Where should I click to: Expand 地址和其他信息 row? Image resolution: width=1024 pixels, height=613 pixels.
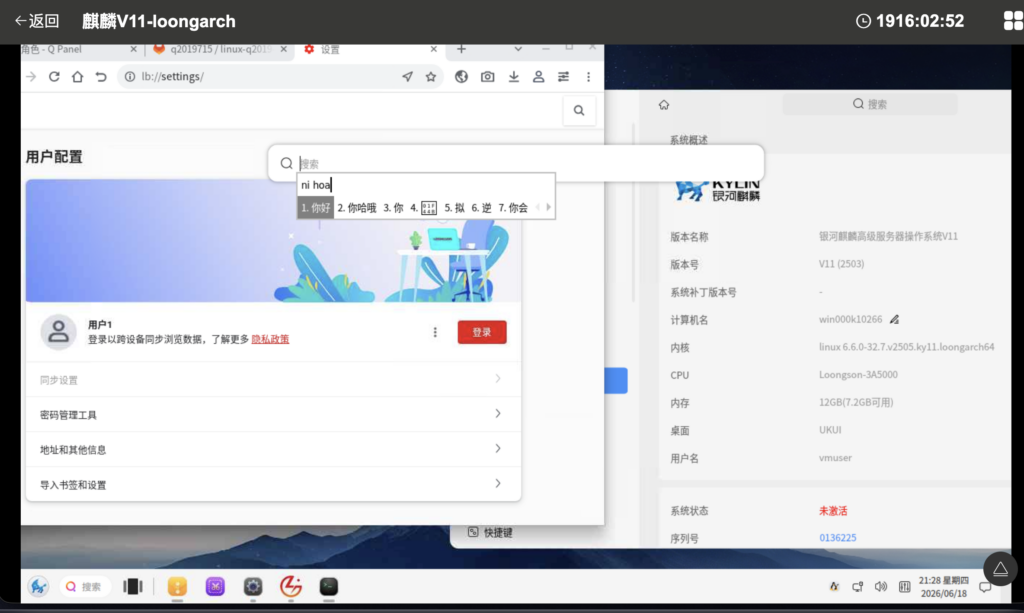click(273, 449)
